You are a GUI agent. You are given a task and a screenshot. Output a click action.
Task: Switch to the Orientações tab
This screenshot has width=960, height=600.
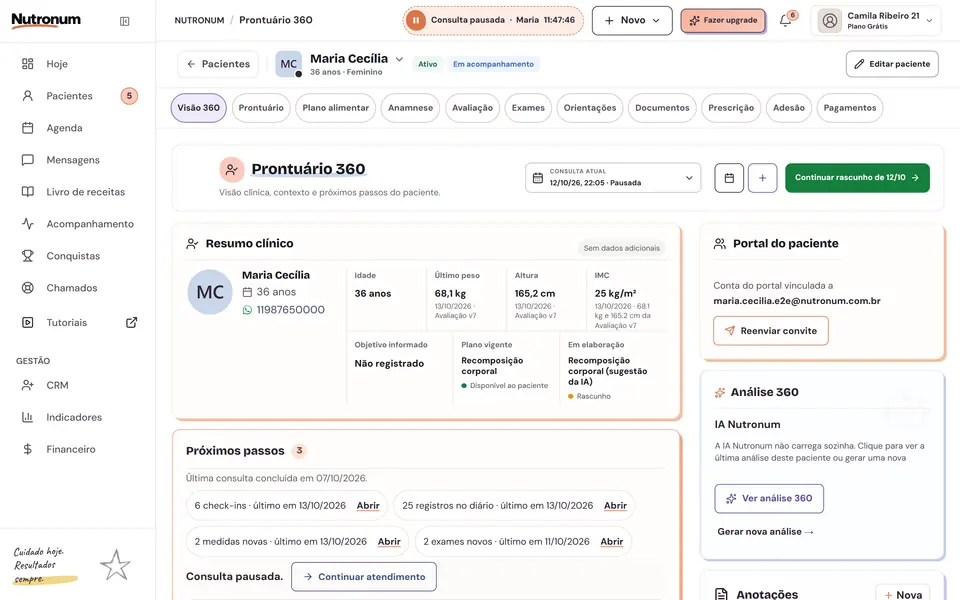pos(590,108)
